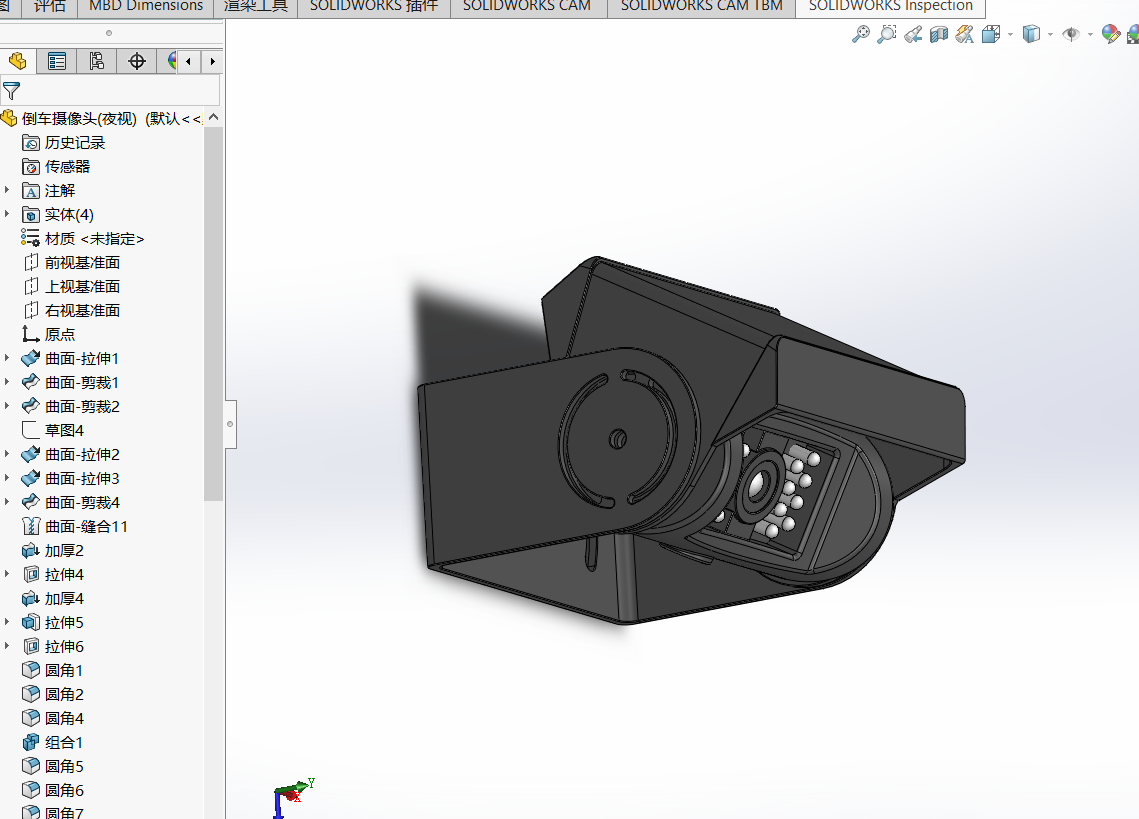Image resolution: width=1139 pixels, height=819 pixels.
Task: Switch to the 渲染工具 tab
Action: (x=256, y=7)
